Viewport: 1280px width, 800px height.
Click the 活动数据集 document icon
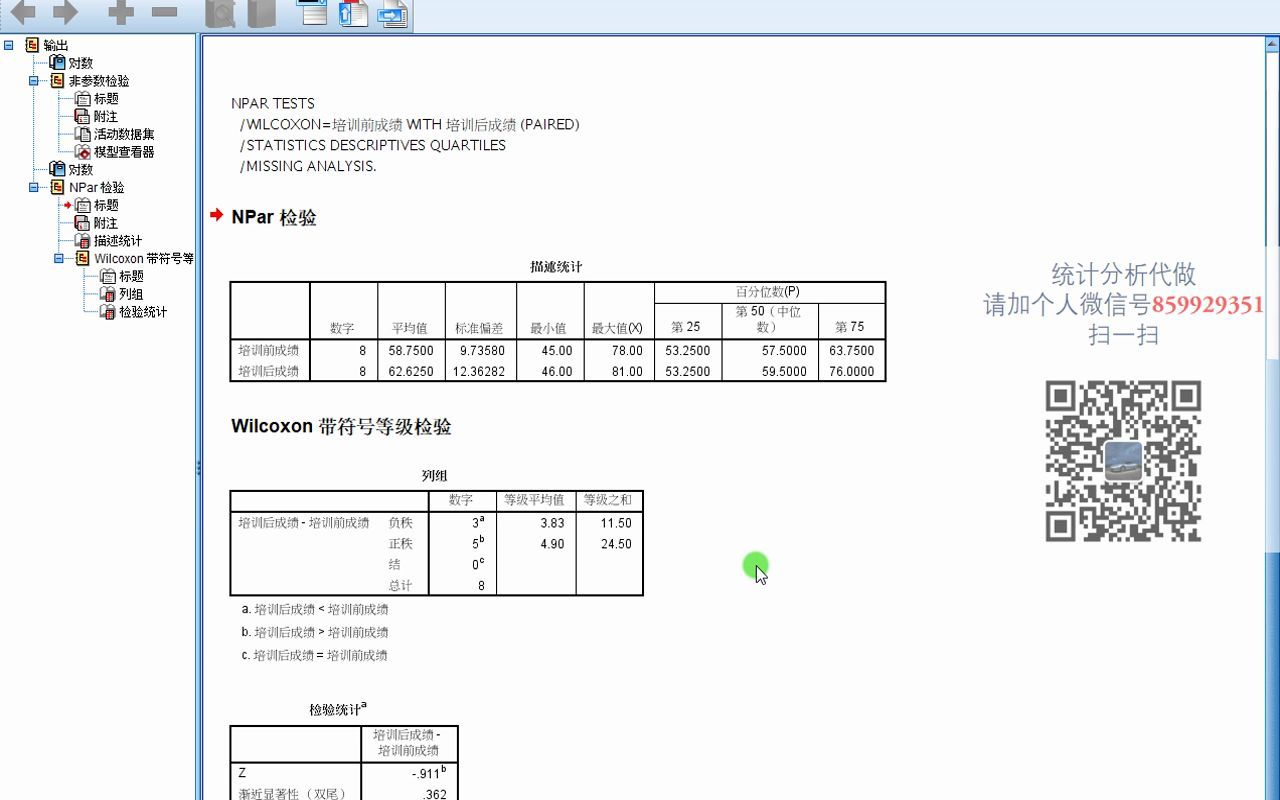click(82, 134)
